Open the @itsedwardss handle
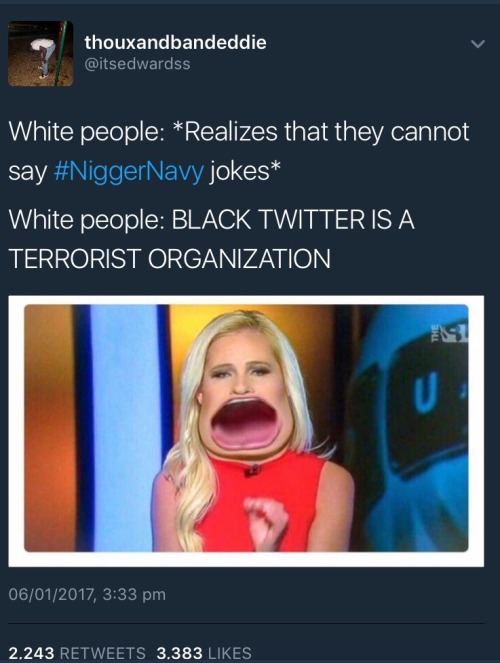Viewport: 500px width, 663px height. click(137, 64)
